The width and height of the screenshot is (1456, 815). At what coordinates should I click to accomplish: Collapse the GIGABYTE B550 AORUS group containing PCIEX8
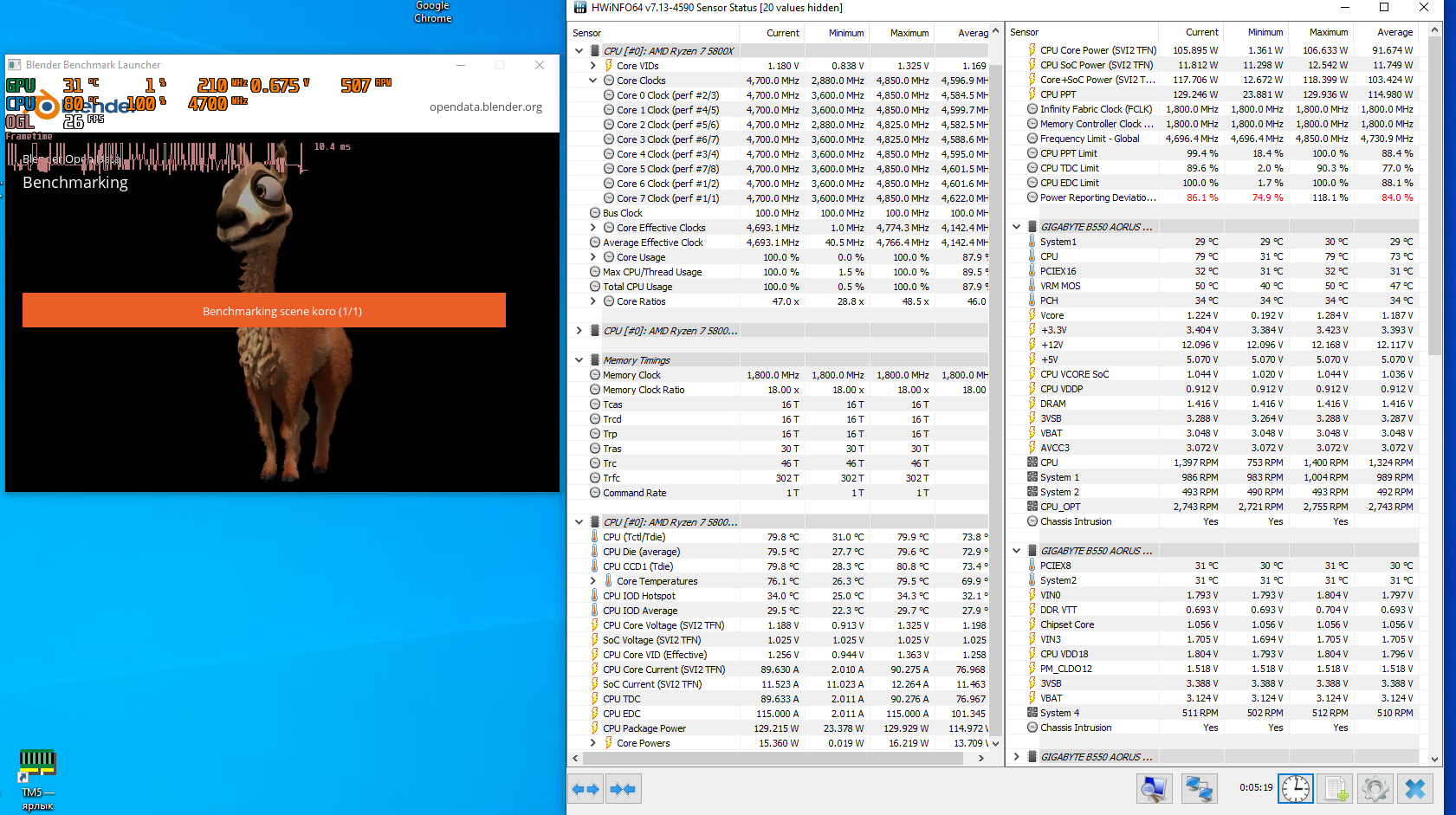[x=1017, y=551]
